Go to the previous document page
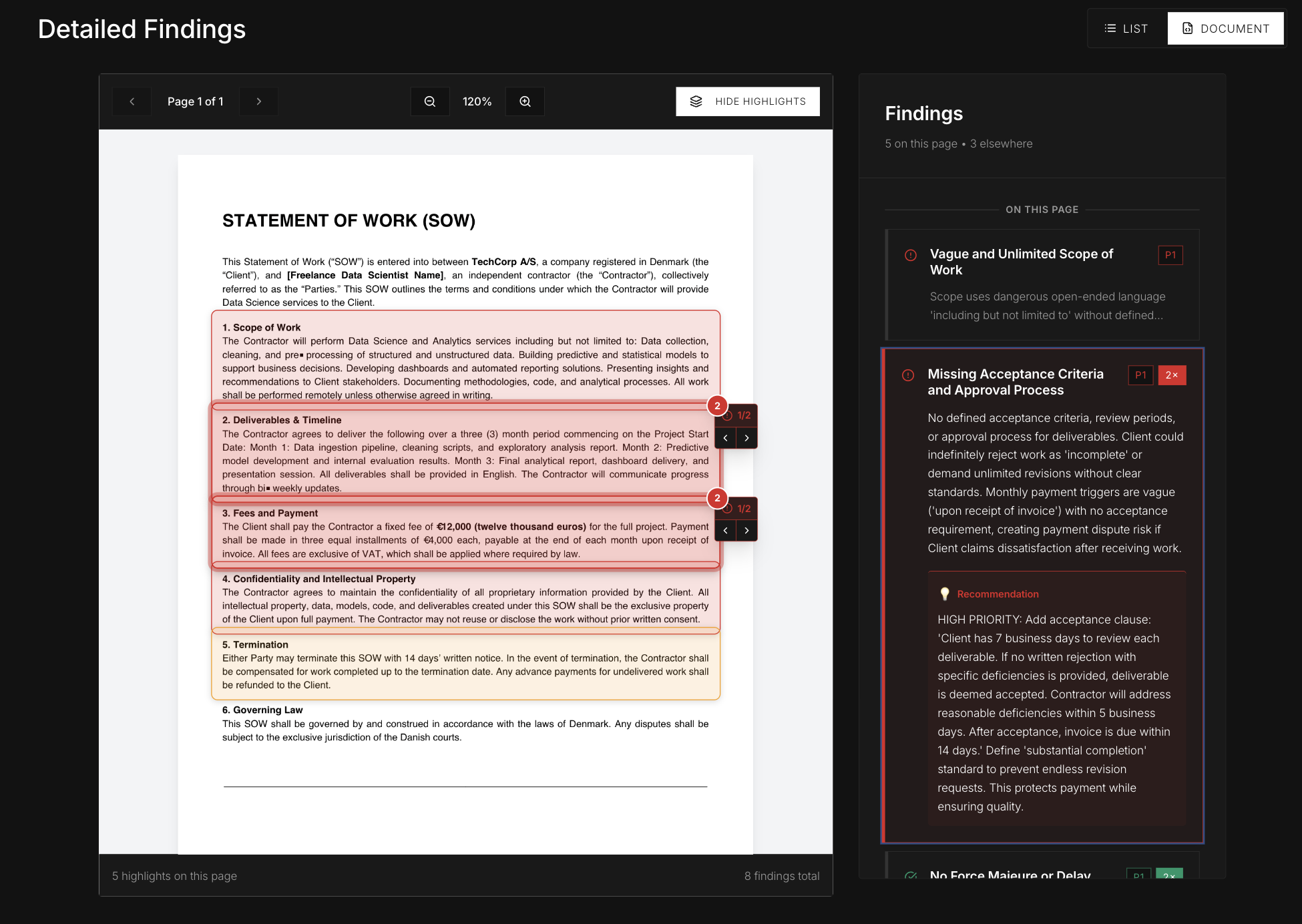 [x=132, y=101]
